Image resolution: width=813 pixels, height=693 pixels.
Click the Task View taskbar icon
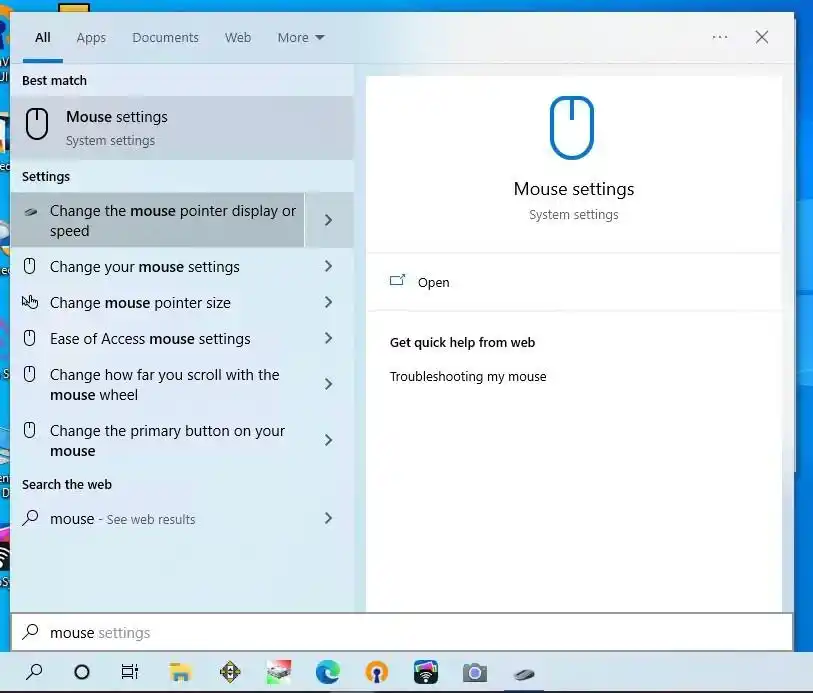(x=130, y=672)
